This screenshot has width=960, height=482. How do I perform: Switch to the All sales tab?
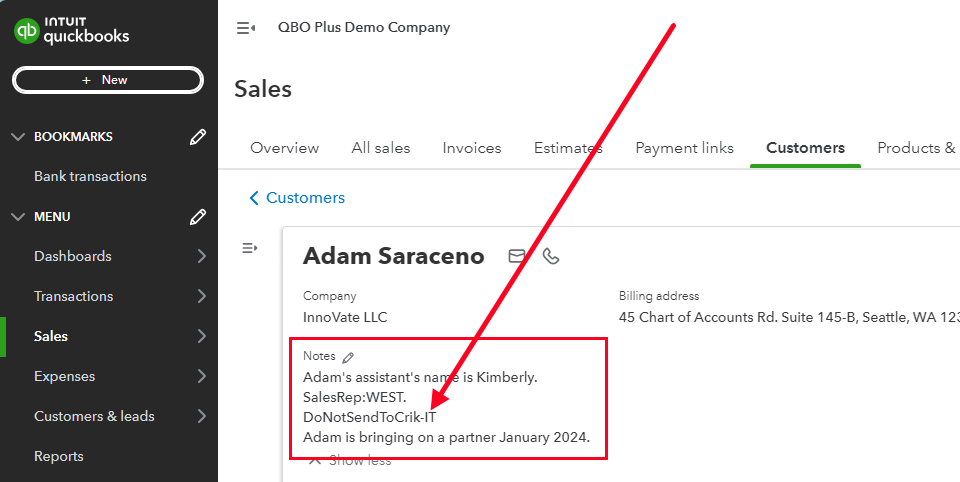[381, 148]
